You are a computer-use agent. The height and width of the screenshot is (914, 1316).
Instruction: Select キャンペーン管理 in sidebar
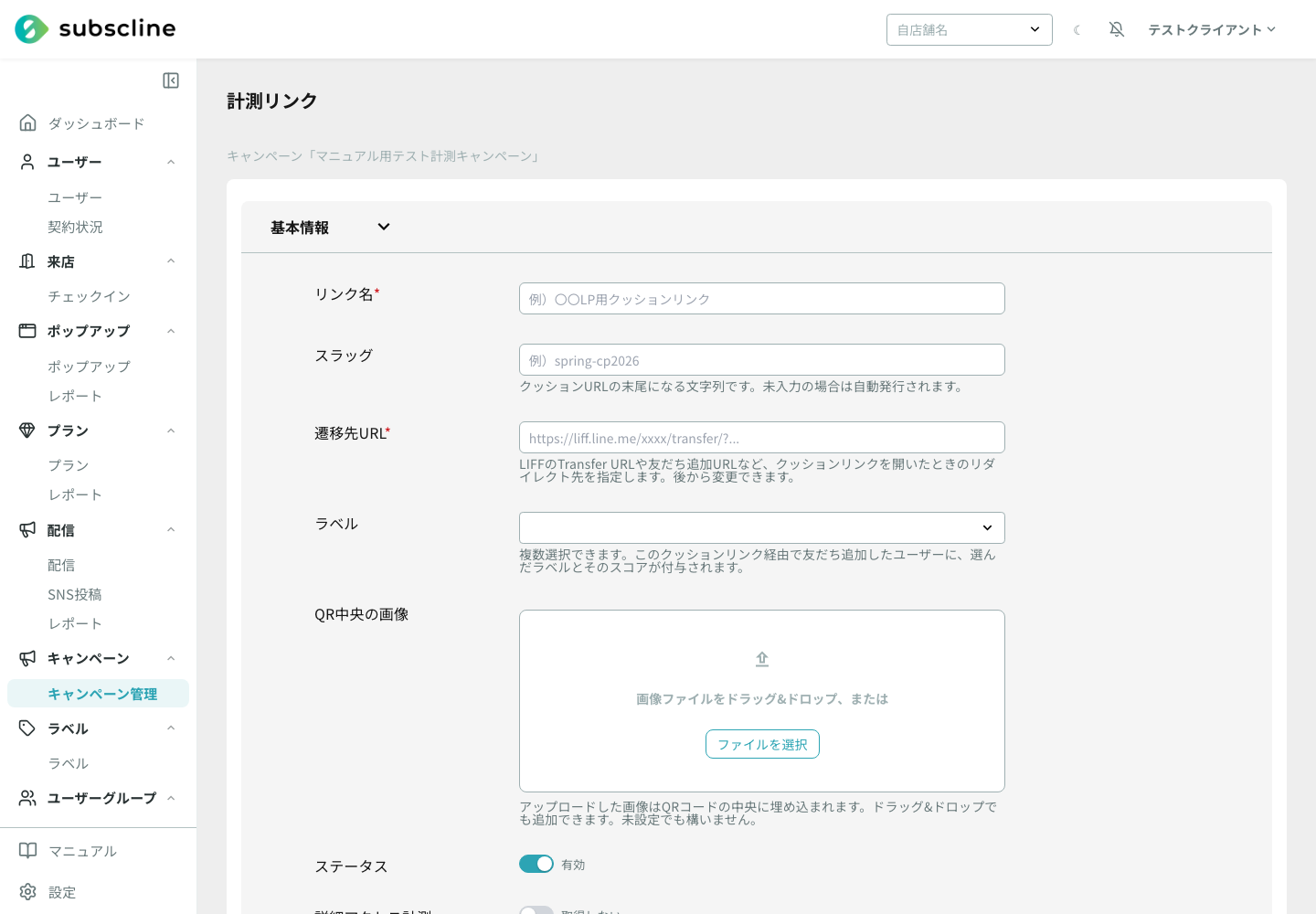click(98, 694)
